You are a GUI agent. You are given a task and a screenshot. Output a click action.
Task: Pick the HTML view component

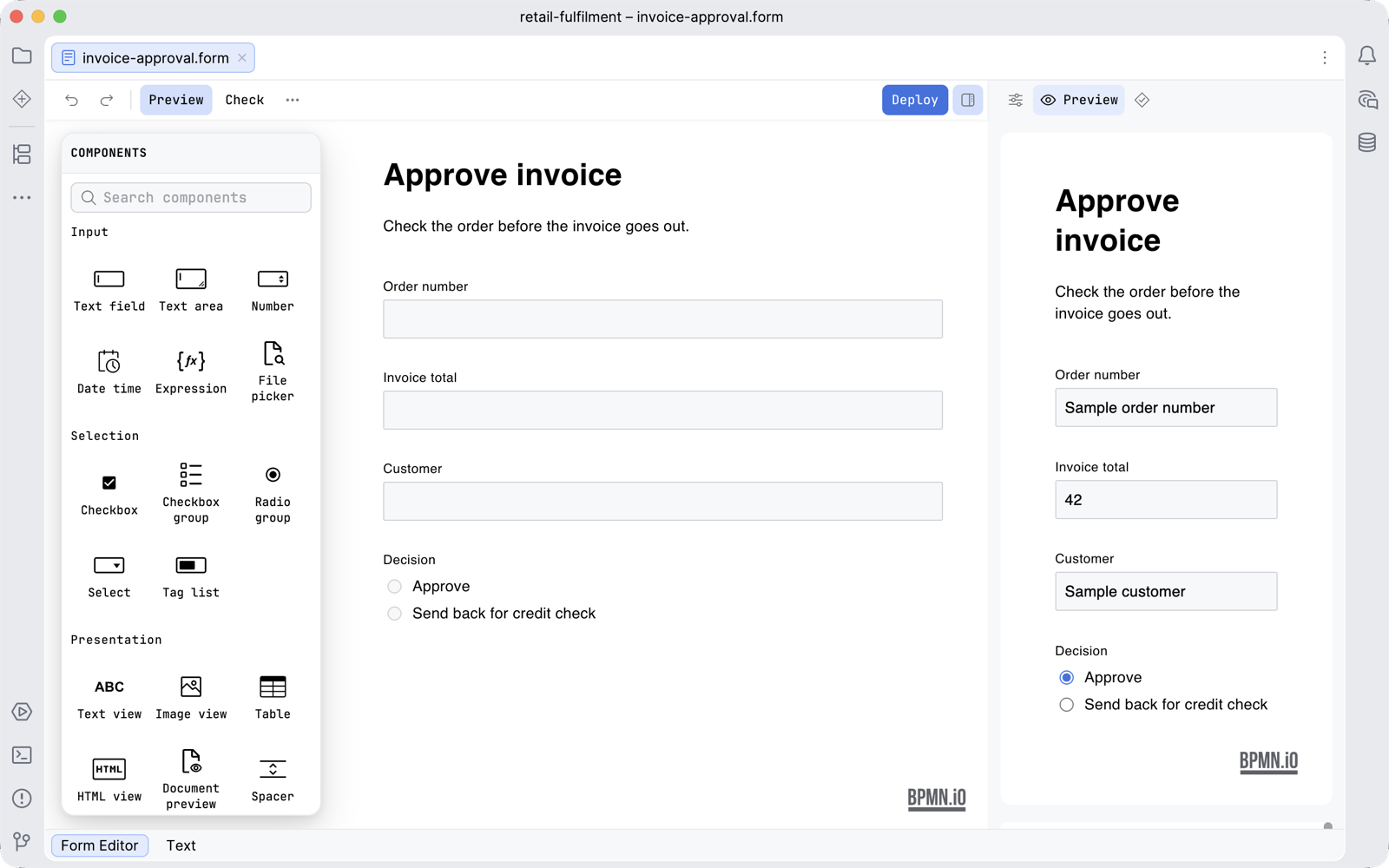point(109,780)
